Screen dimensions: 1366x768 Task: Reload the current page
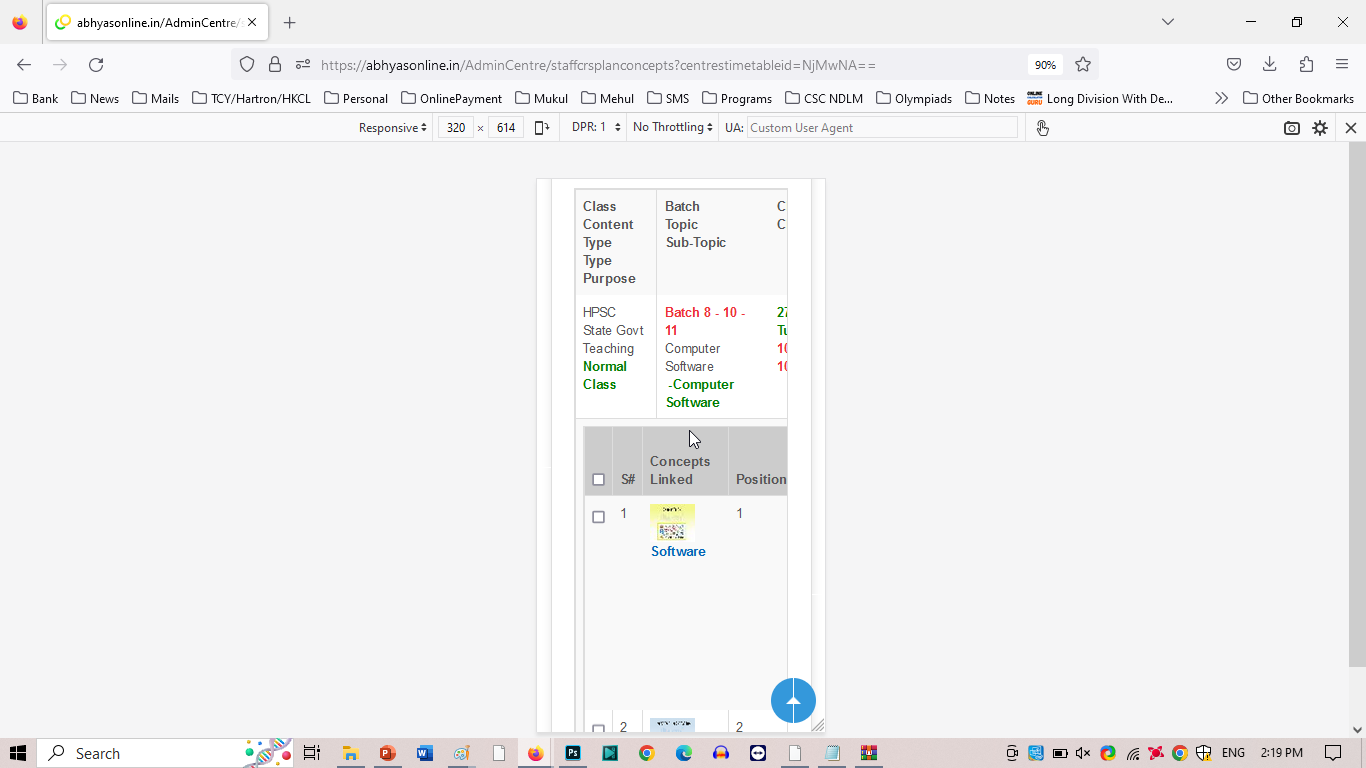click(96, 65)
